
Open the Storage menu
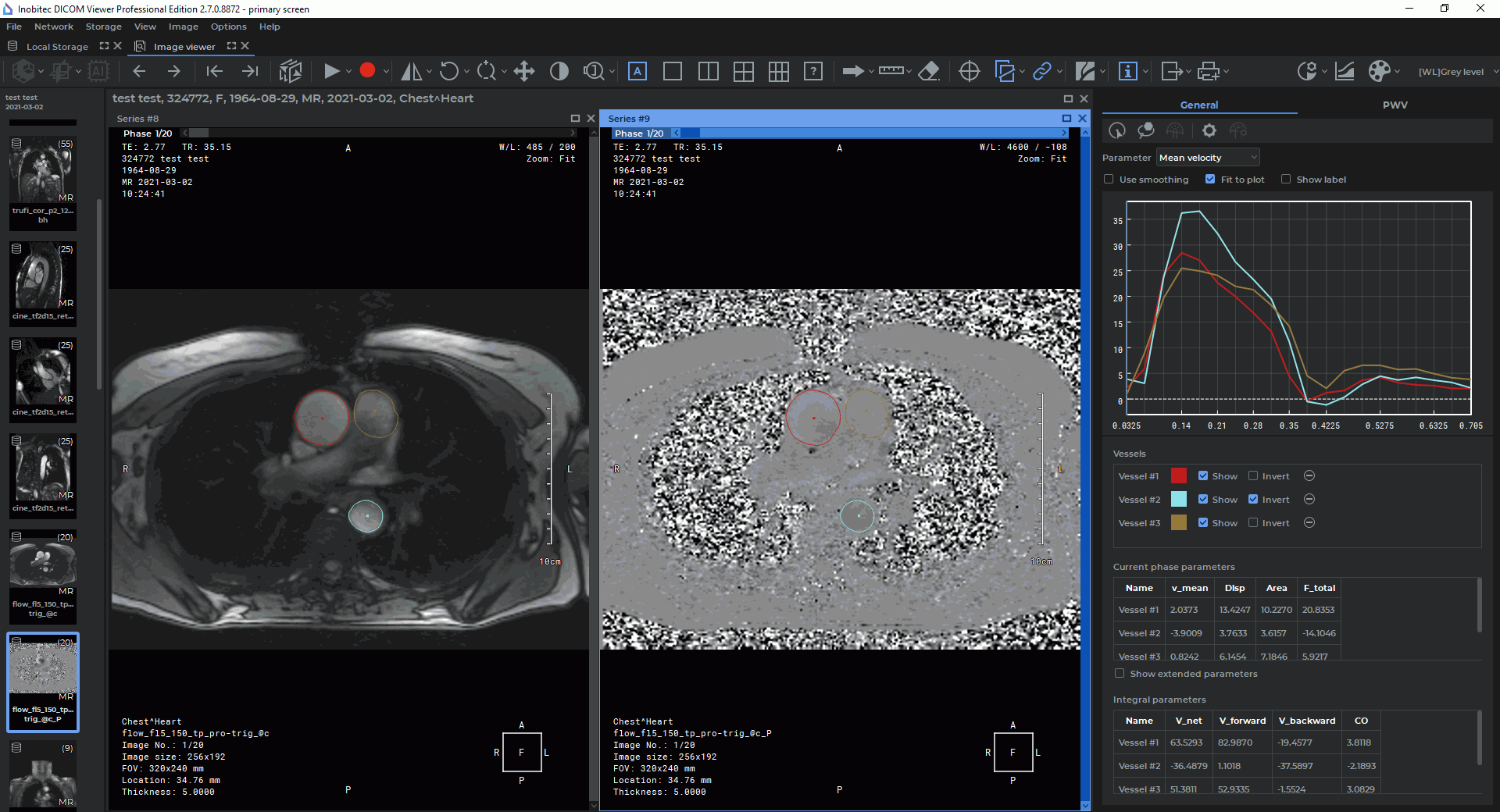point(104,27)
